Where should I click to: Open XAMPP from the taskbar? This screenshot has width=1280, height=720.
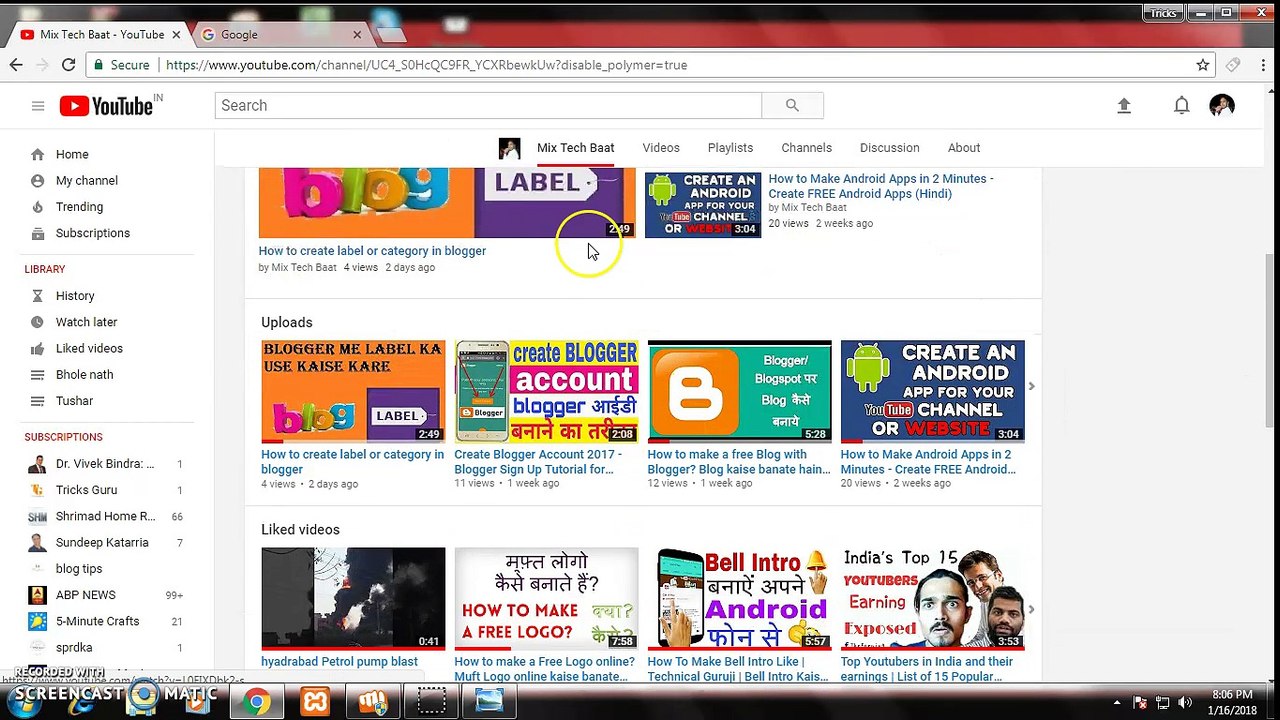point(315,702)
